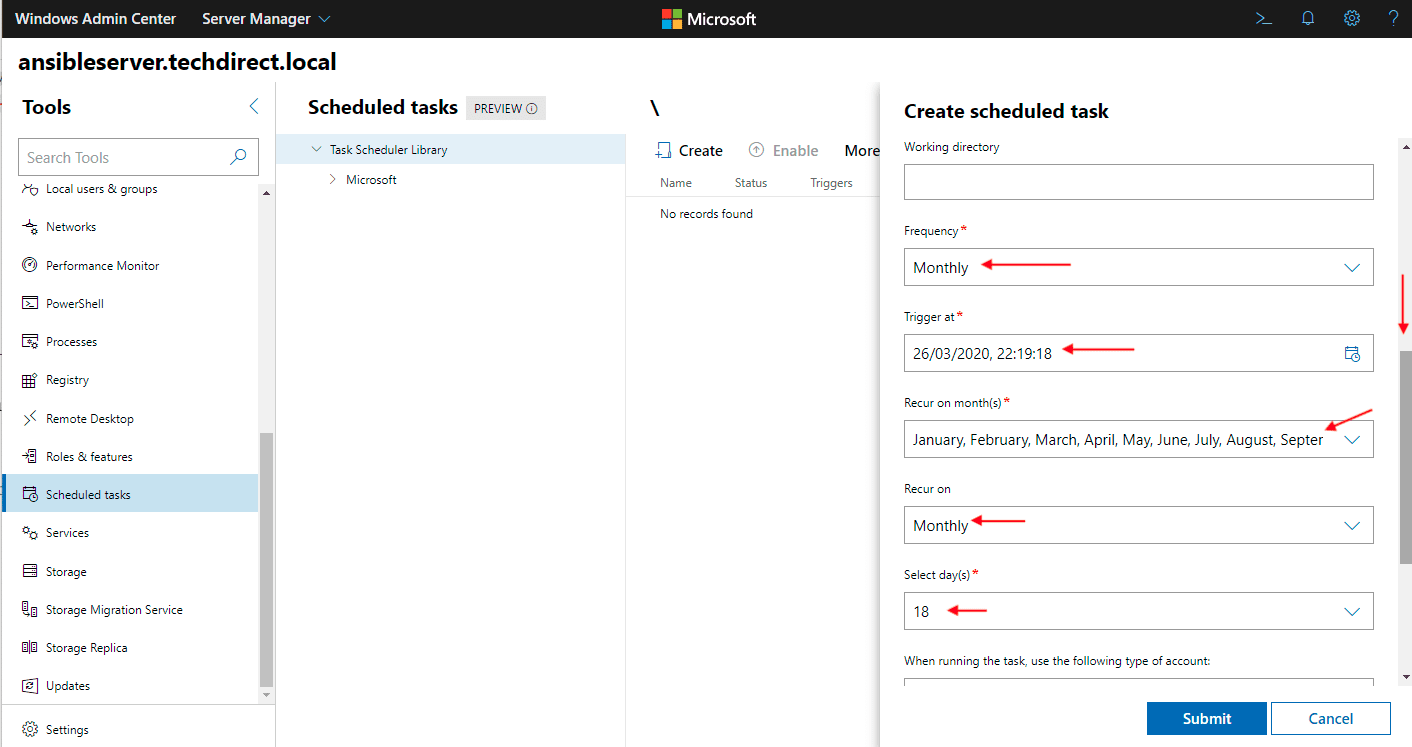Click the Create toolbar button

pyautogui.click(x=689, y=151)
